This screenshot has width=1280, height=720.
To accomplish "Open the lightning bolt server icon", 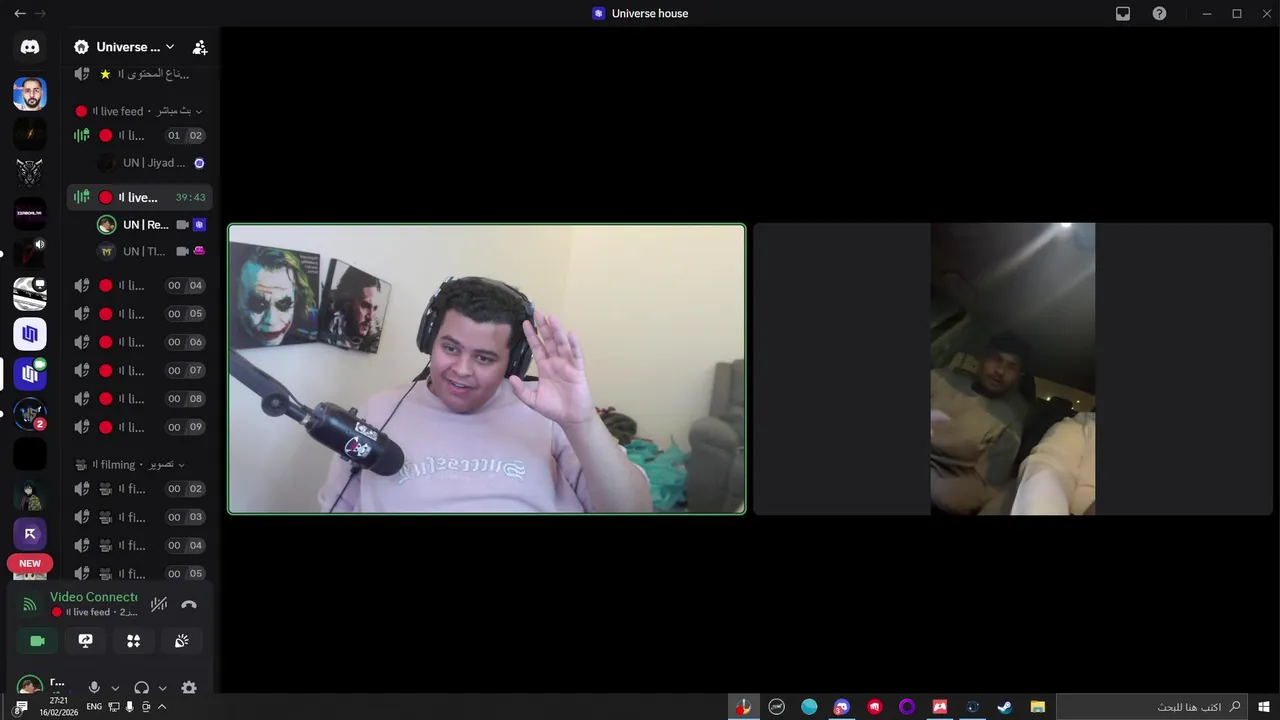I will 30,134.
